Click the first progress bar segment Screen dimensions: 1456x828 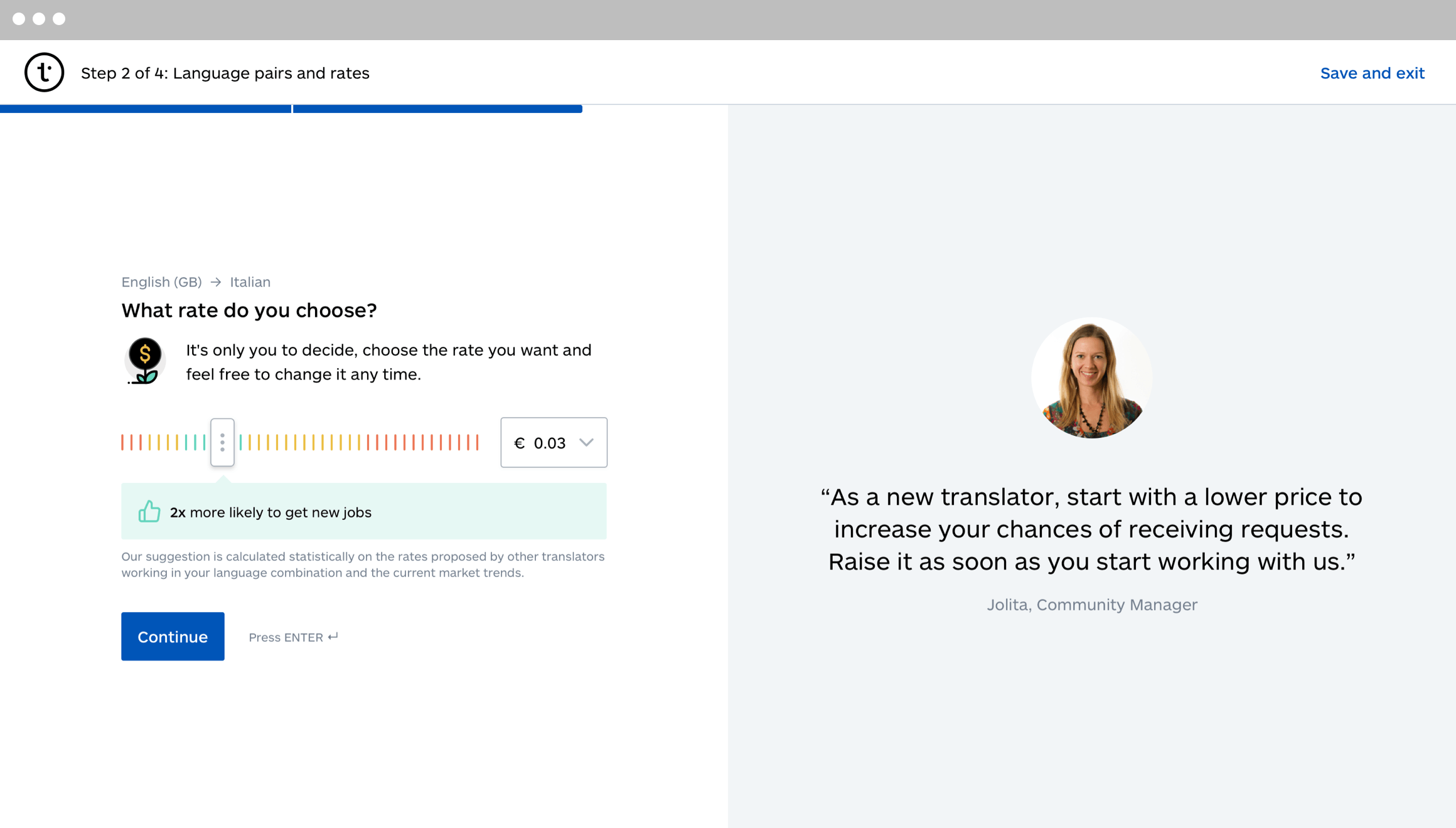point(146,109)
